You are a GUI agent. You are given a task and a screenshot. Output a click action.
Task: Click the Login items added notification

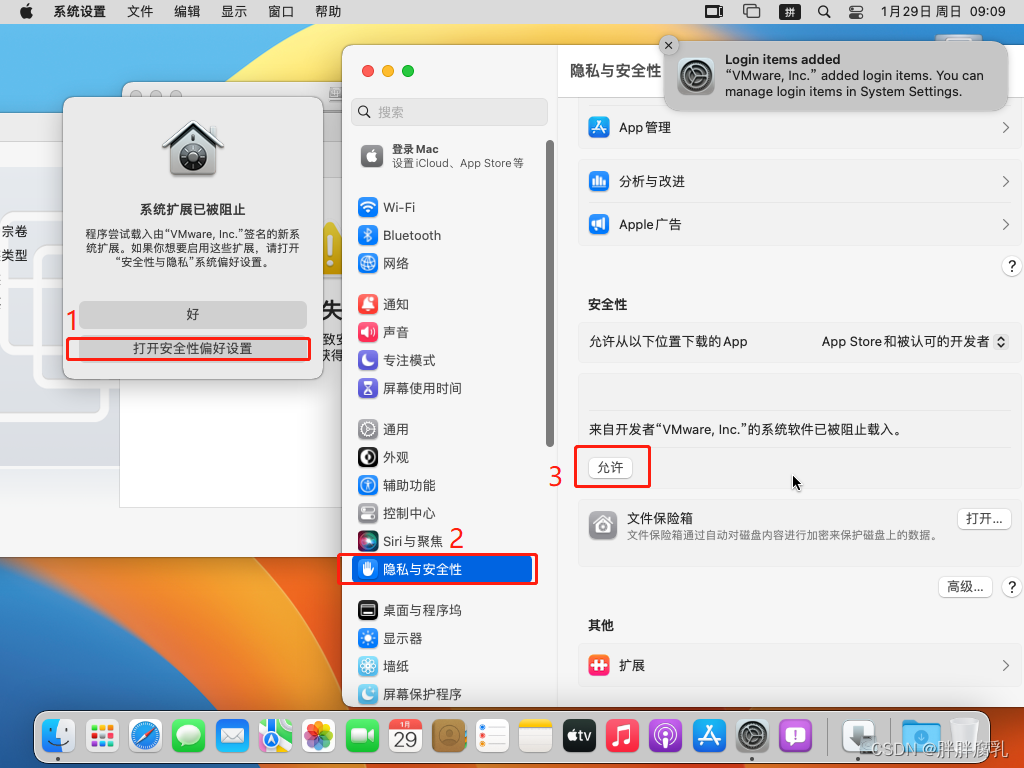click(x=836, y=76)
